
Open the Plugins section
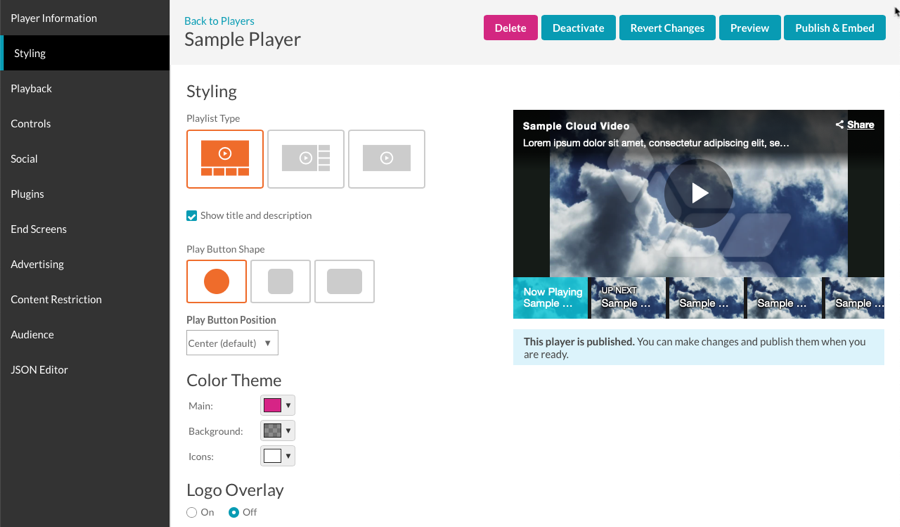tap(85, 194)
